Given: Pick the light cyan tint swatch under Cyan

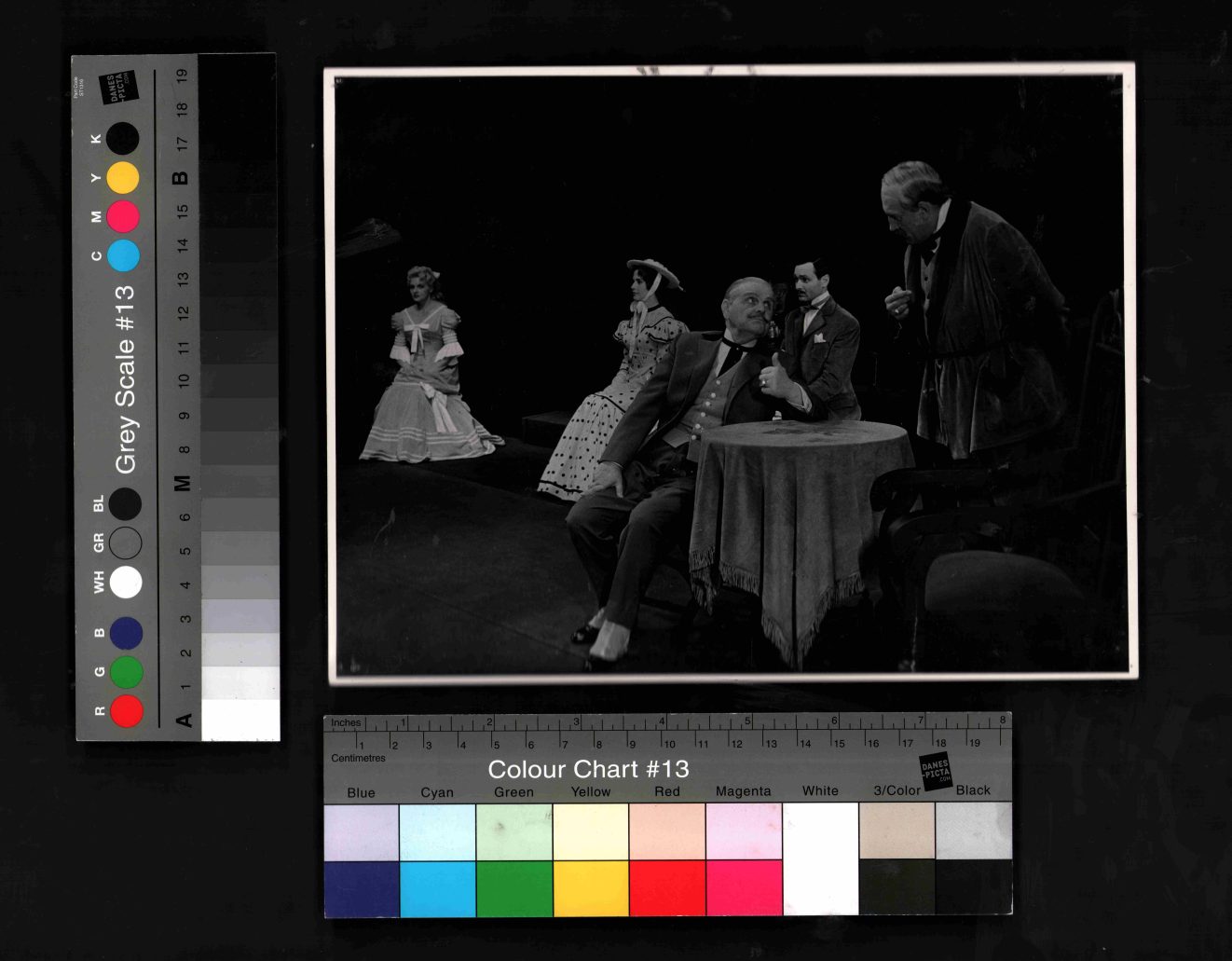Looking at the screenshot, I should pos(437,831).
